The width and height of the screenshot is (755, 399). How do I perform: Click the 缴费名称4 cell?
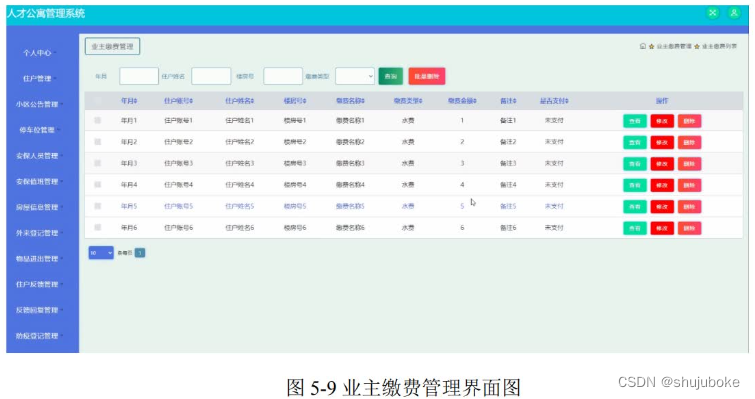350,184
